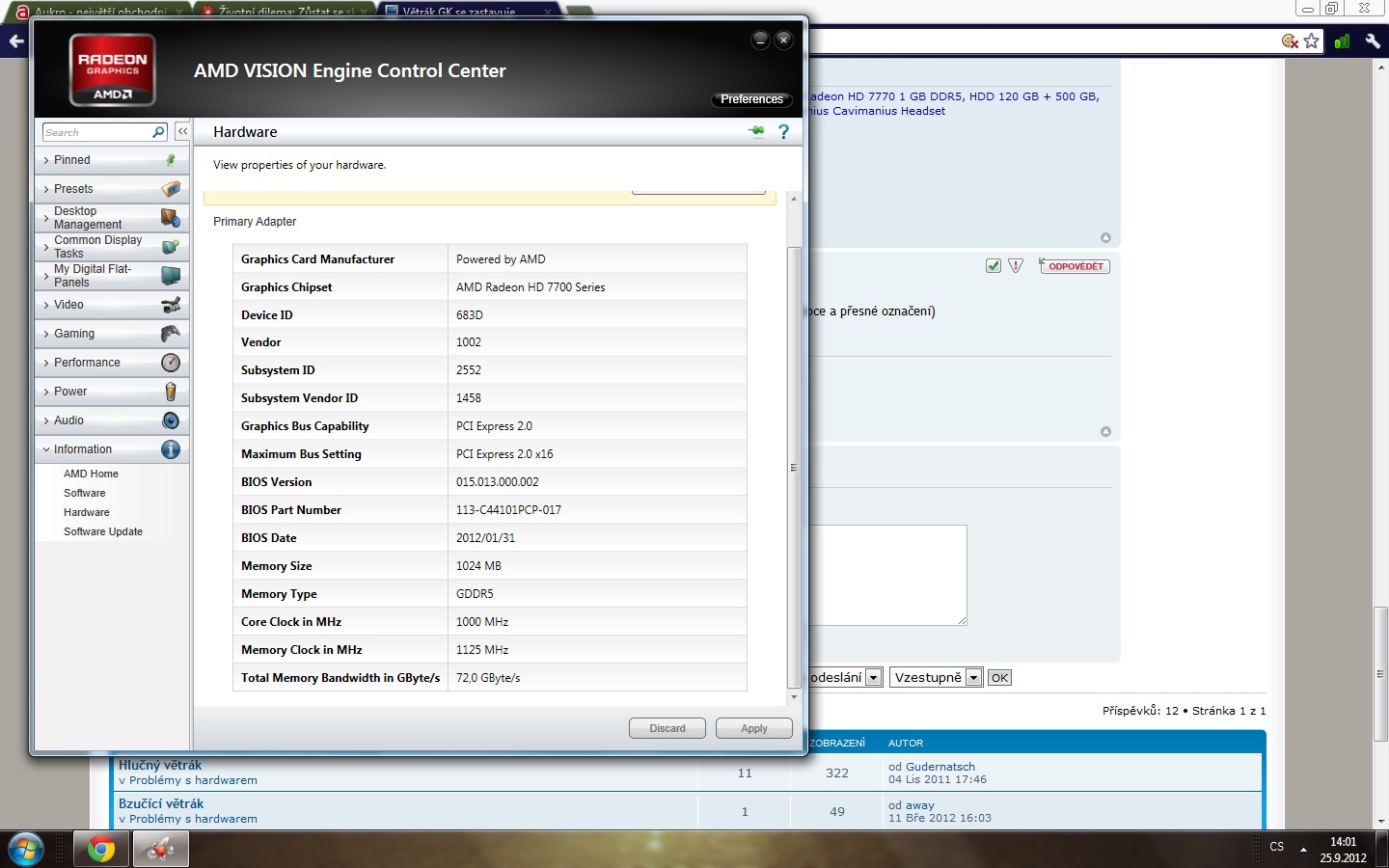
Task: Collapse the Information section
Action: tap(112, 449)
